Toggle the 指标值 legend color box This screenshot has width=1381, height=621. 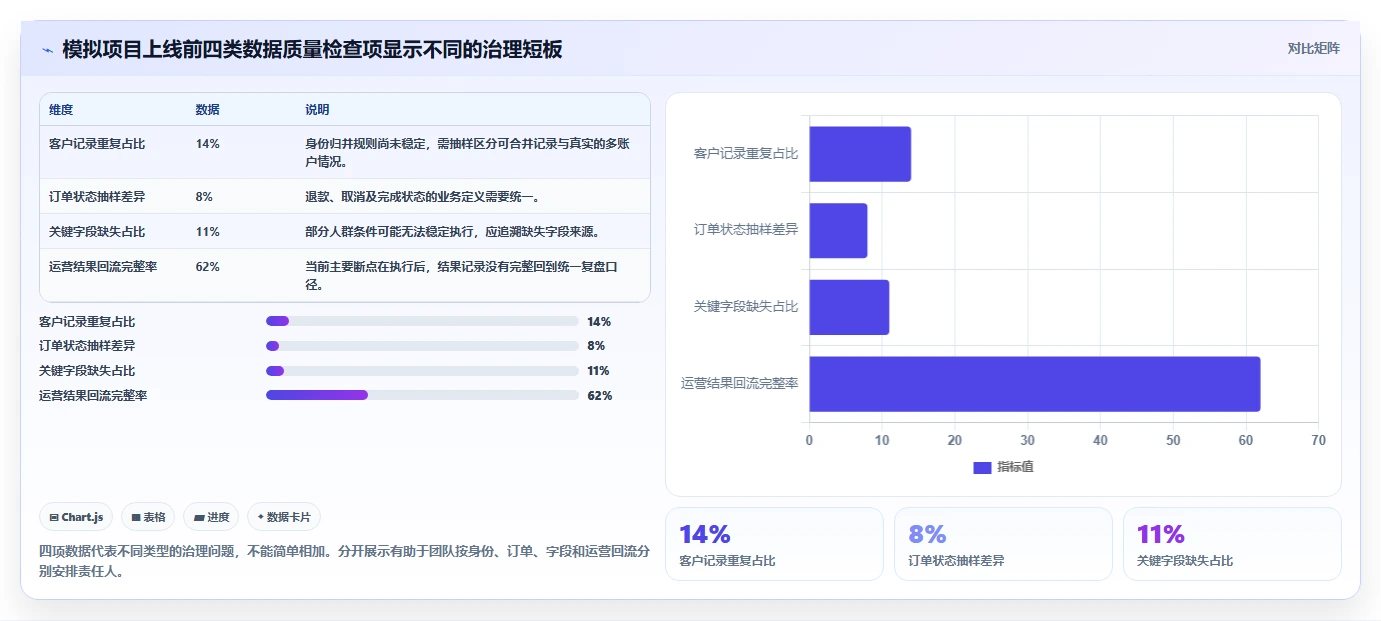click(982, 467)
